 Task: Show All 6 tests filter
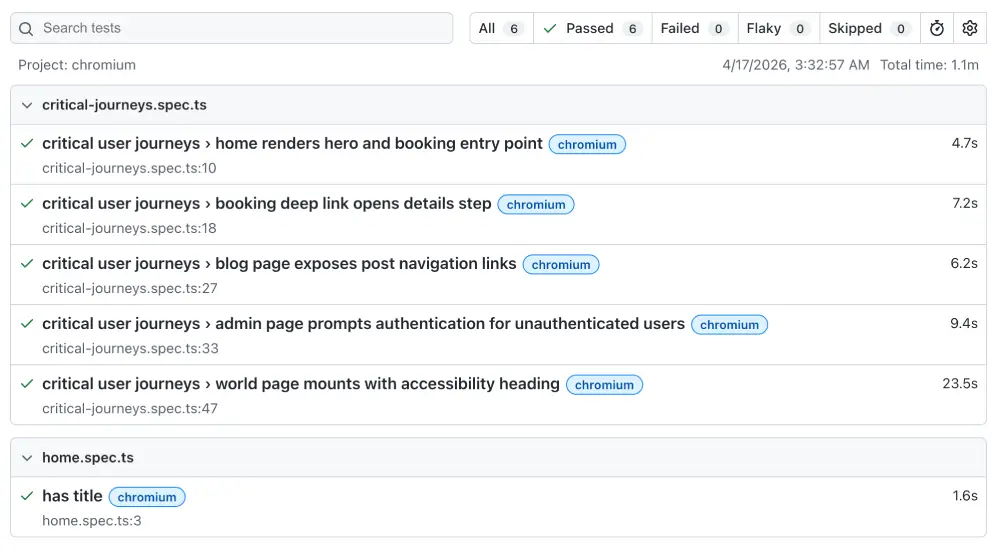point(501,29)
